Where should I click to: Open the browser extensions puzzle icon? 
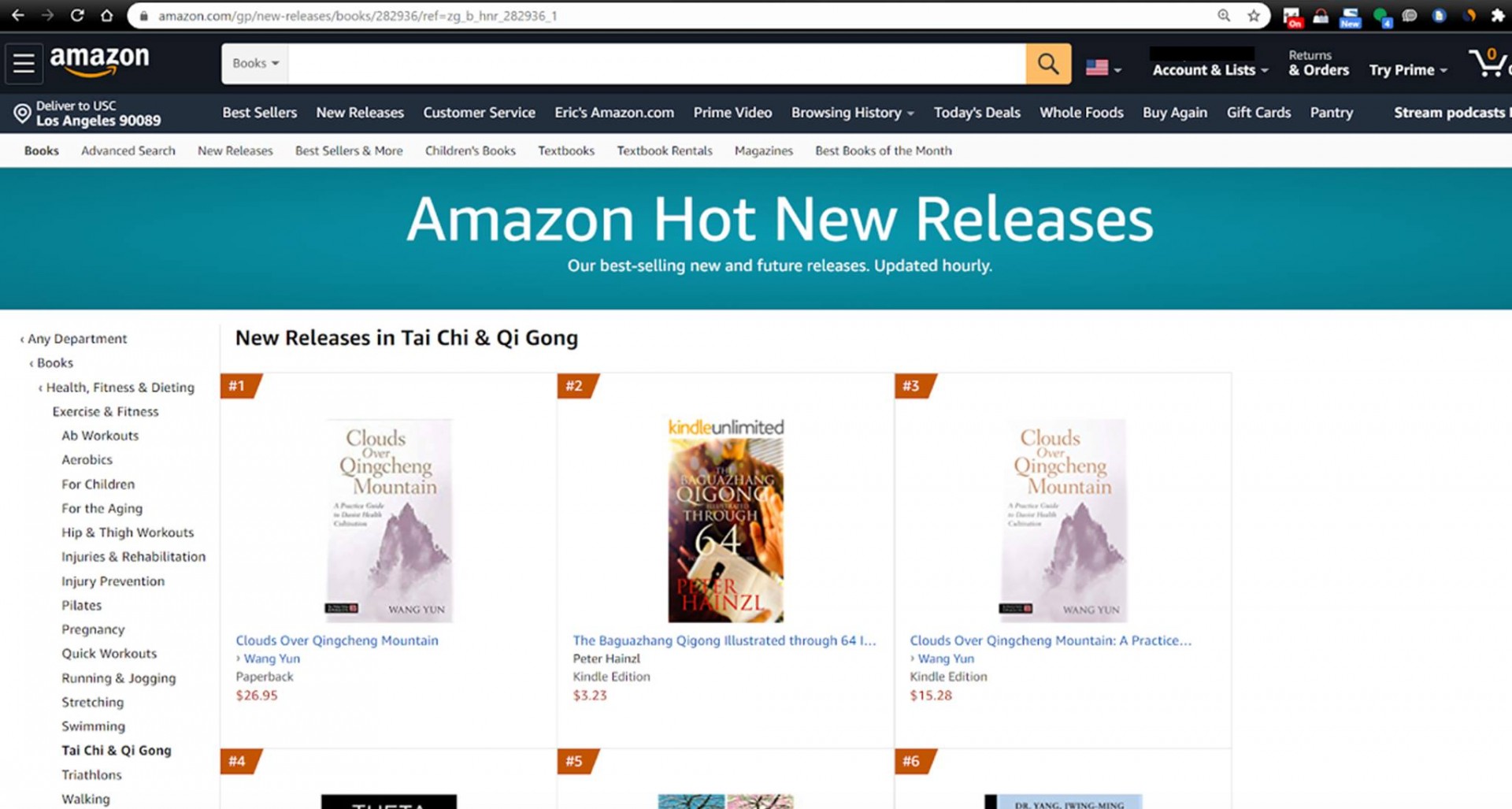point(1498,16)
